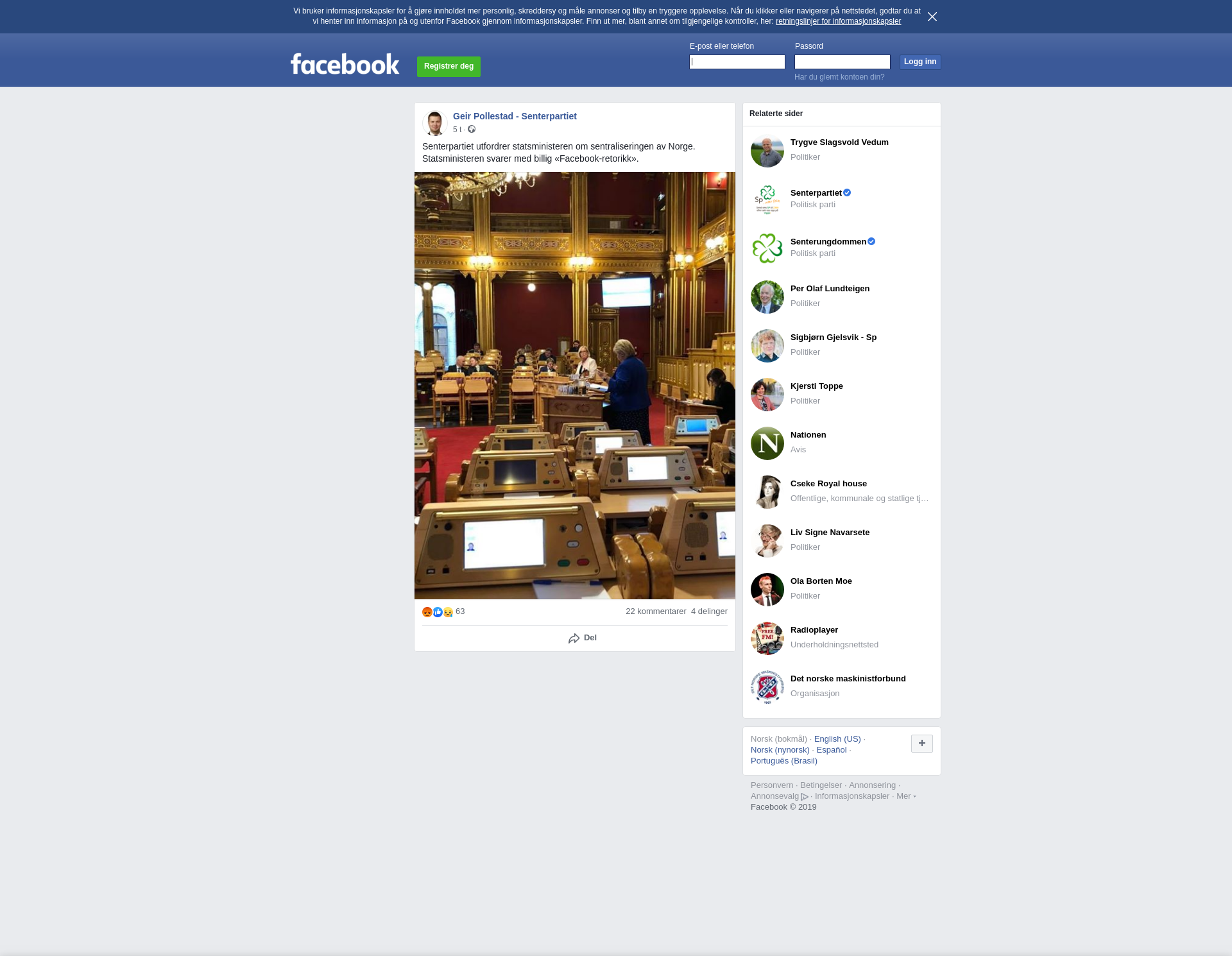Click the AdChoices triangle icon

[805, 797]
